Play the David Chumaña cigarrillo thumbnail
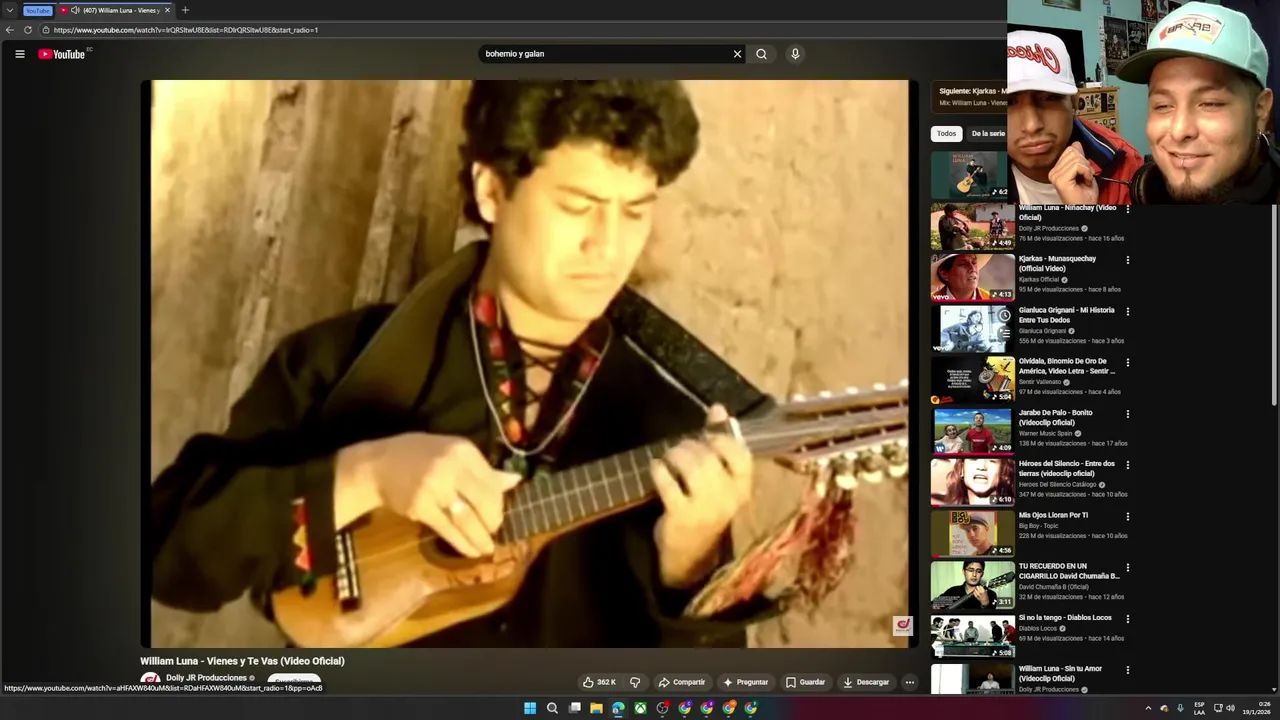The image size is (1280, 720). coord(973,585)
